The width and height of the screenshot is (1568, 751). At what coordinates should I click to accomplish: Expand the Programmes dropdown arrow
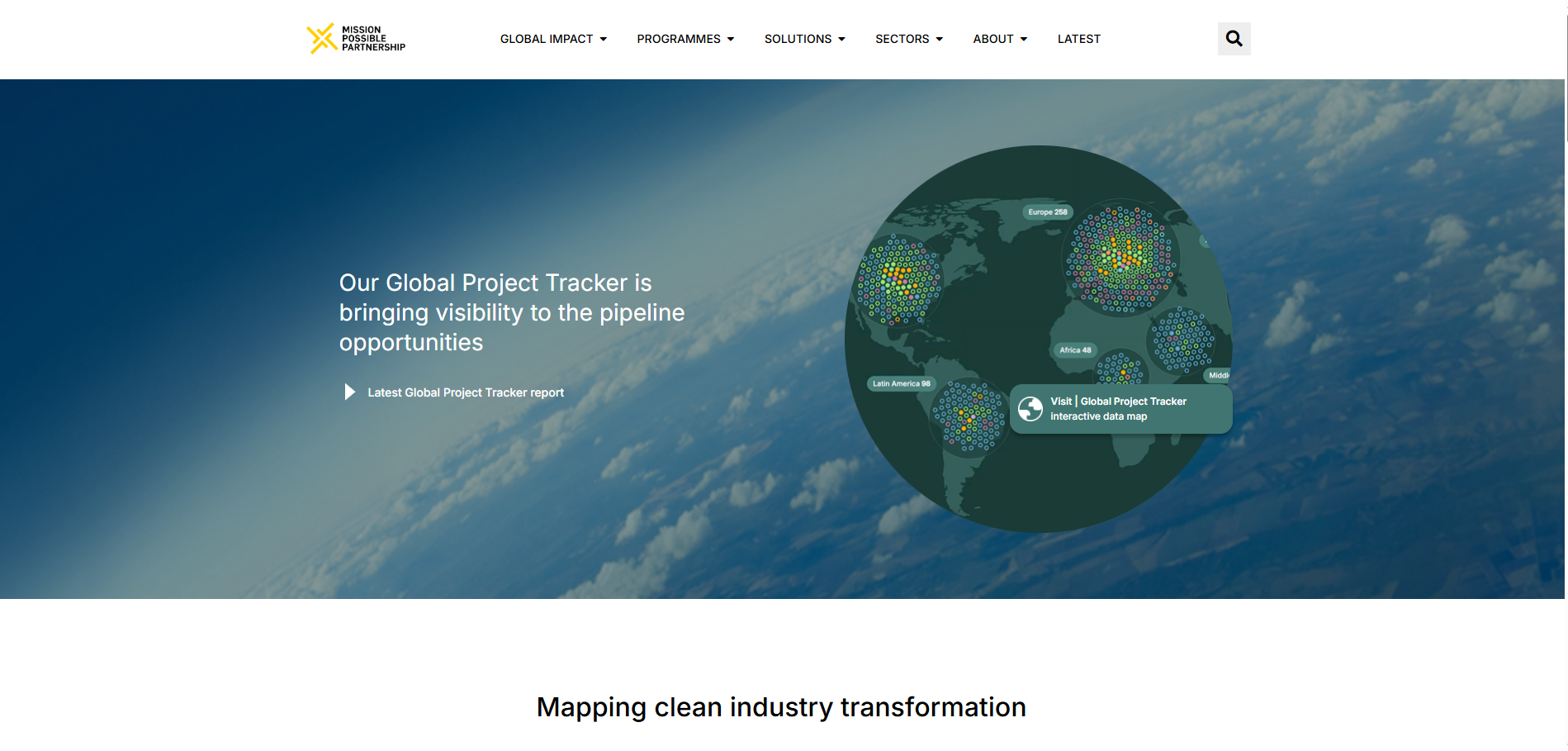click(731, 39)
